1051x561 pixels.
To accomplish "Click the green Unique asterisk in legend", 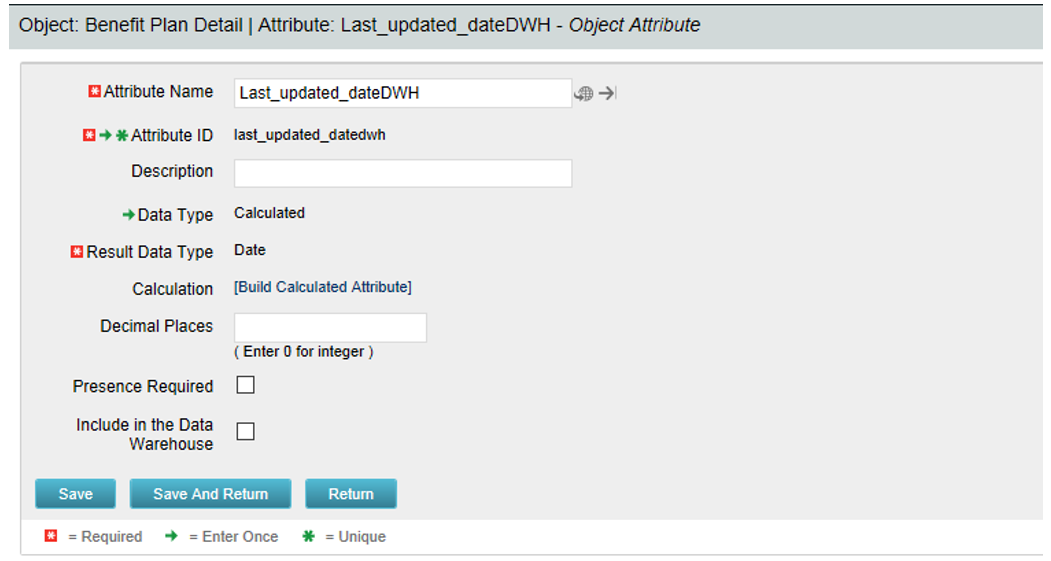I will [x=308, y=536].
